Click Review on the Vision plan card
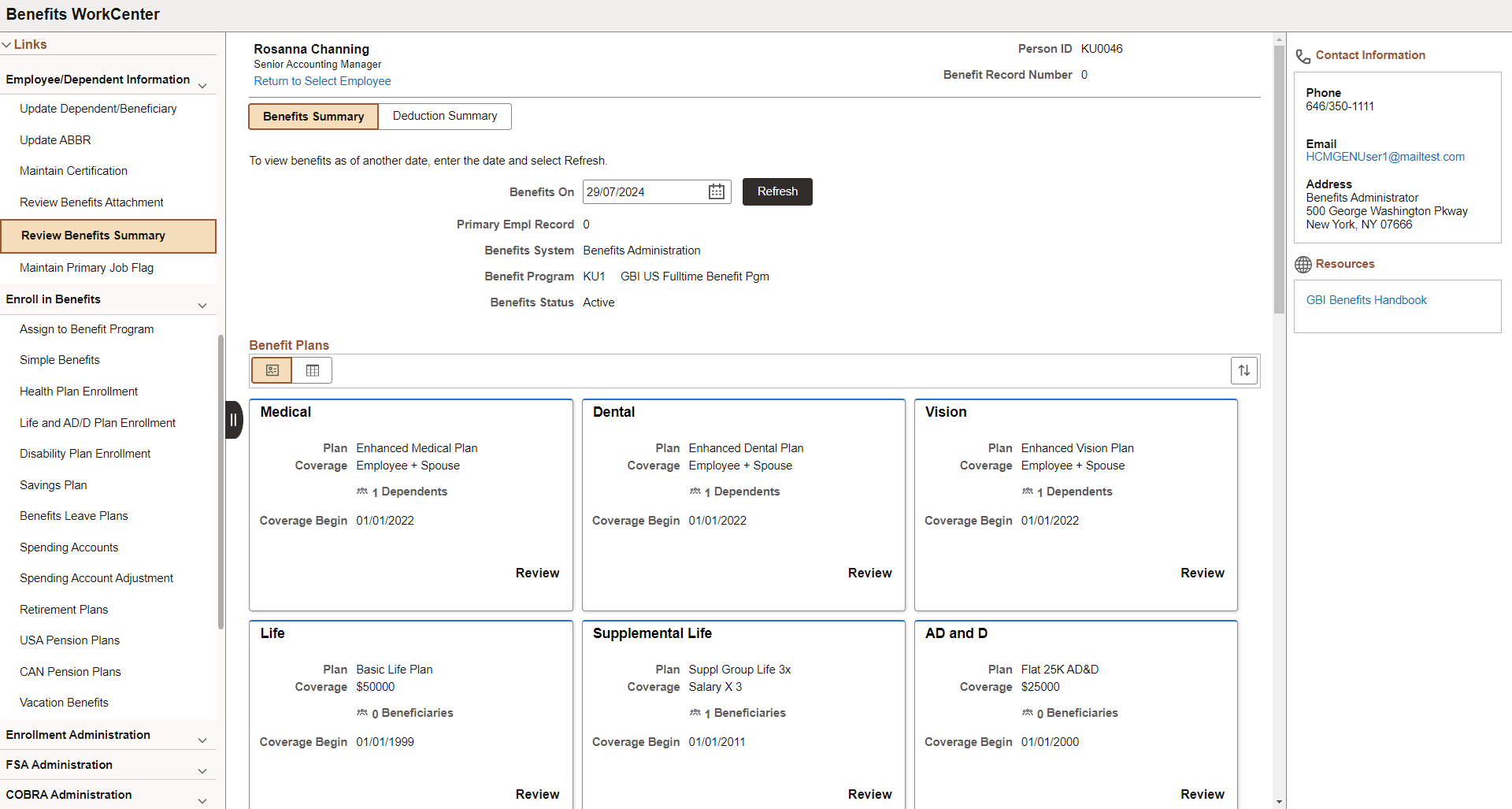 (1202, 573)
